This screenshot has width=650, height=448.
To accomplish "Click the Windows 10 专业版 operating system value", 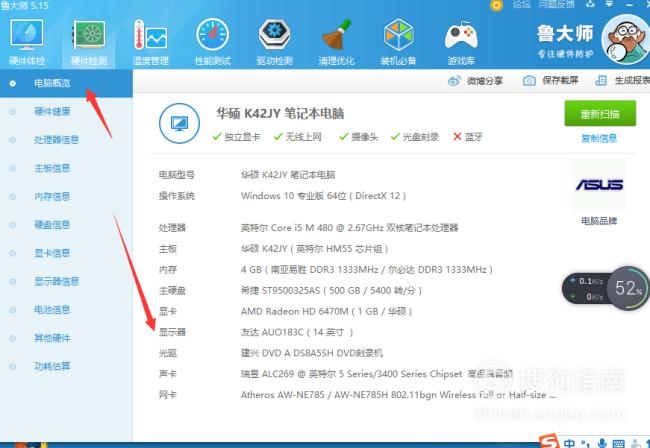I will [x=323, y=196].
